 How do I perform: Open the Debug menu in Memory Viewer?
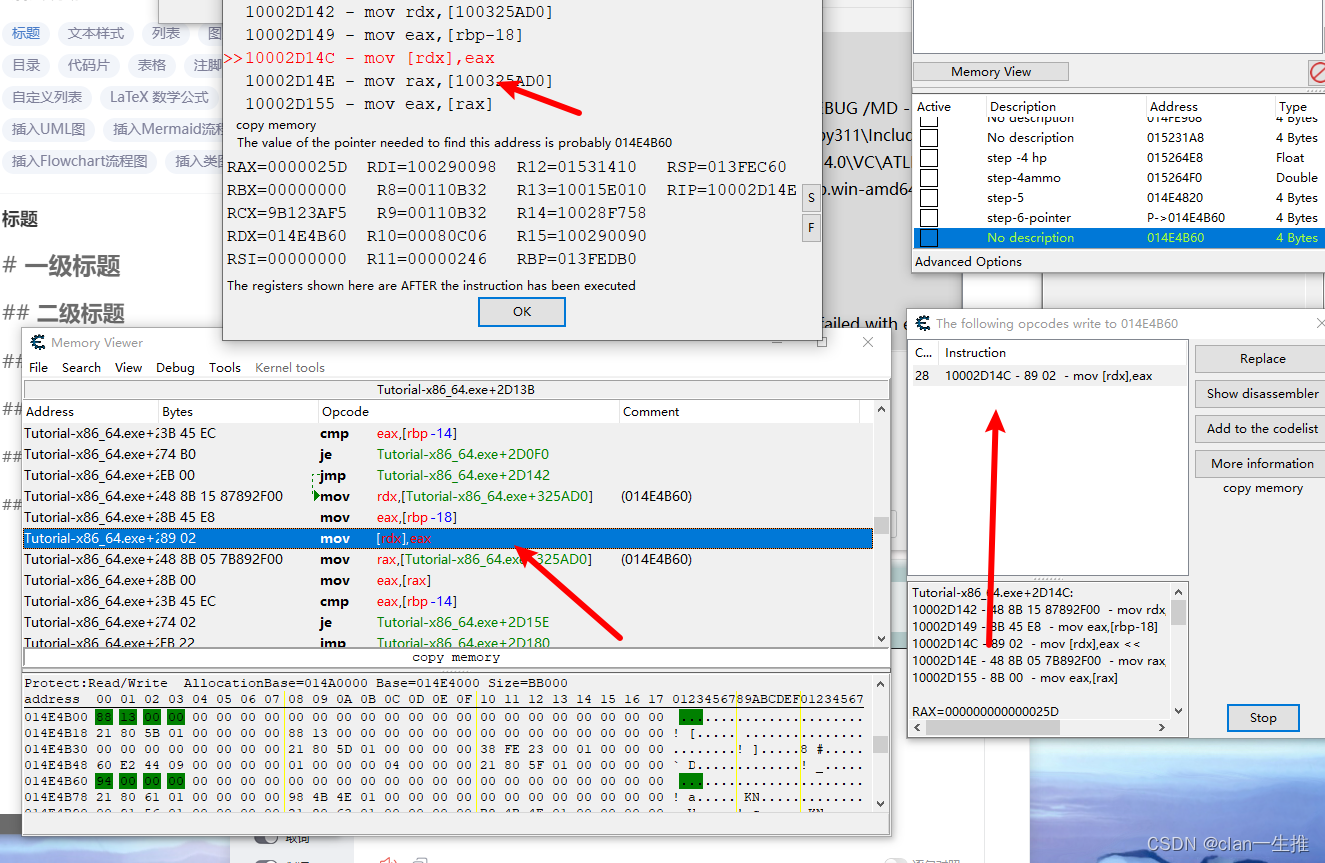pyautogui.click(x=175, y=367)
